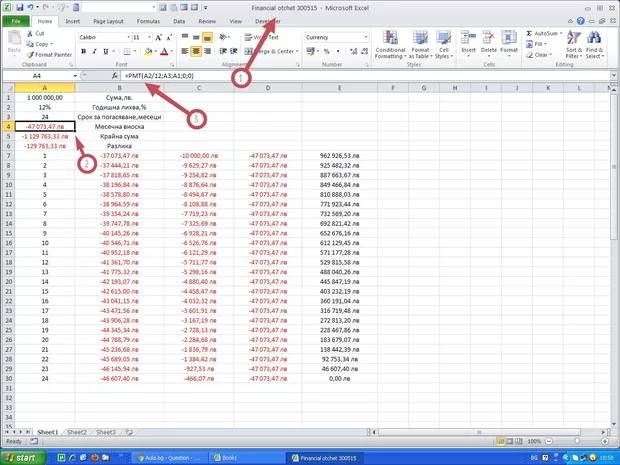Click Find & Select binoculars icon
620x465 pixels.
596,42
